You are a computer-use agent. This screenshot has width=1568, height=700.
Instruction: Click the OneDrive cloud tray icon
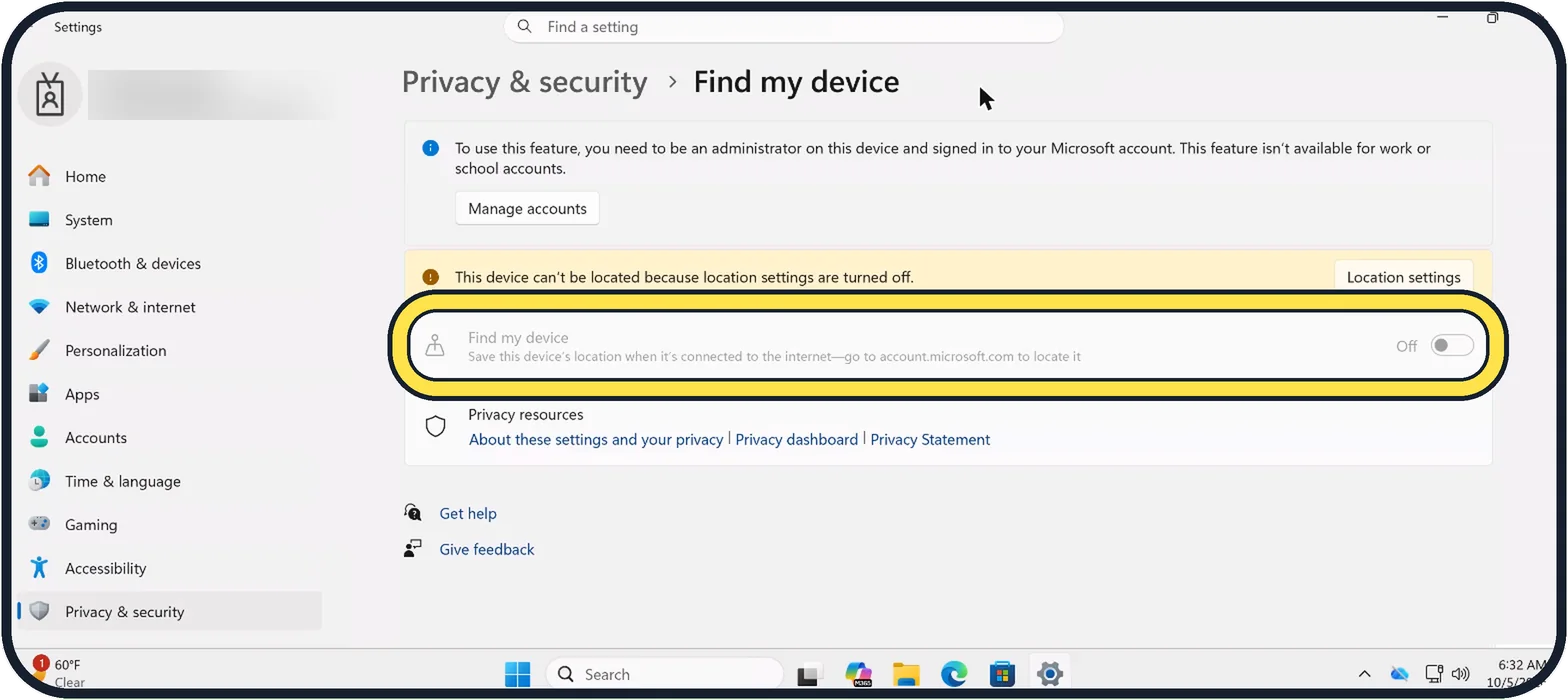pyautogui.click(x=1399, y=675)
